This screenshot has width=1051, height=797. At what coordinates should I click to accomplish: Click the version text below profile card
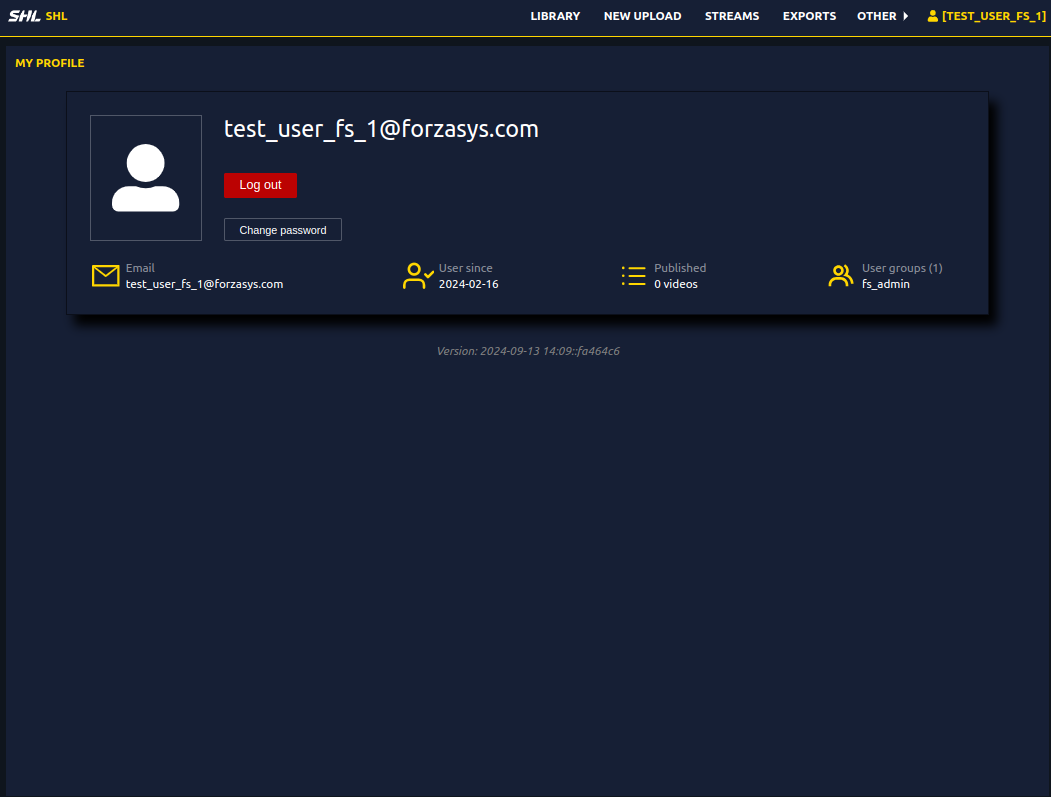point(528,351)
